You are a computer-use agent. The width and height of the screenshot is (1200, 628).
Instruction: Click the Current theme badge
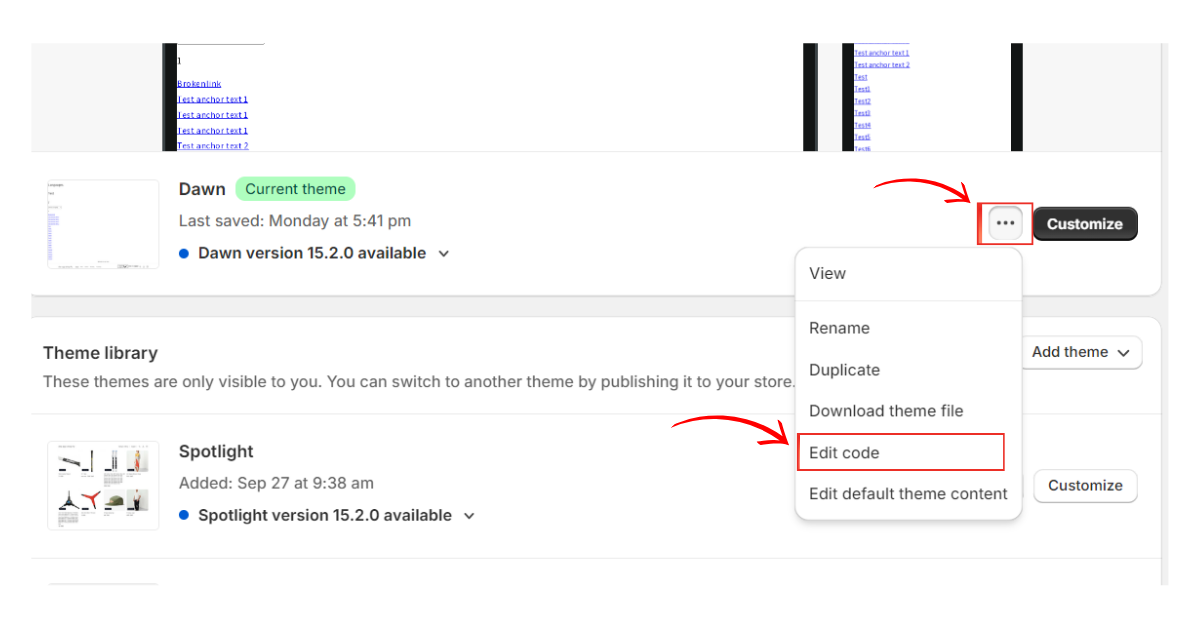point(295,189)
